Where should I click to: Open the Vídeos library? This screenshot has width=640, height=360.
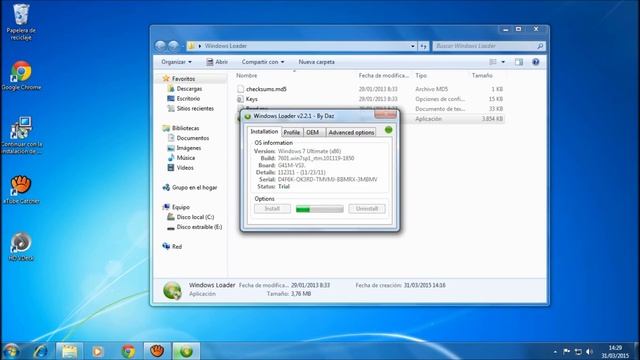point(180,168)
